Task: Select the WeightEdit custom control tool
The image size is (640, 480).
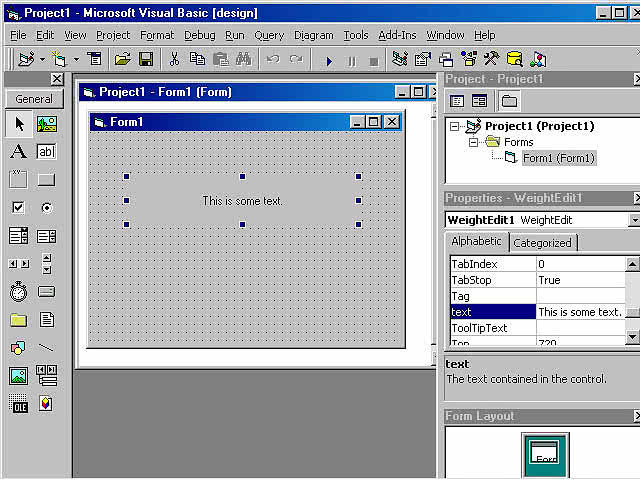Action: pos(46,404)
